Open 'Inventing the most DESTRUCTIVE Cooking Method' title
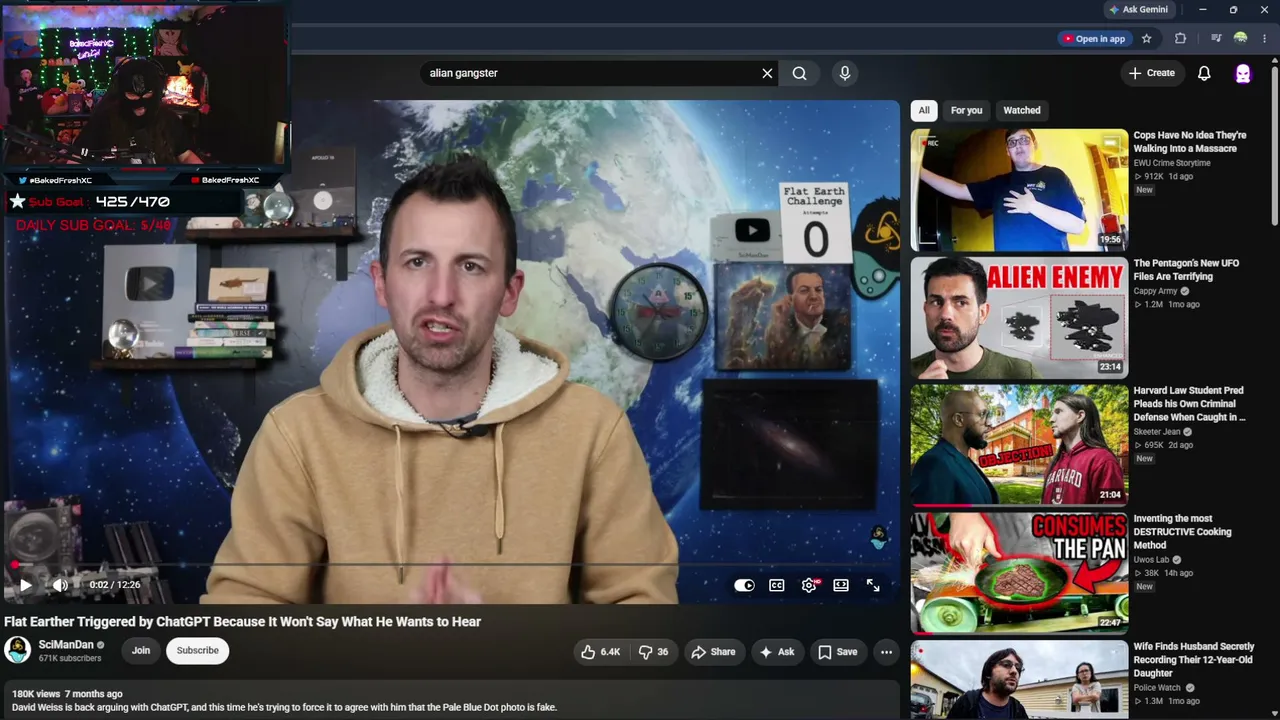The image size is (1280, 720). pyautogui.click(x=1182, y=532)
